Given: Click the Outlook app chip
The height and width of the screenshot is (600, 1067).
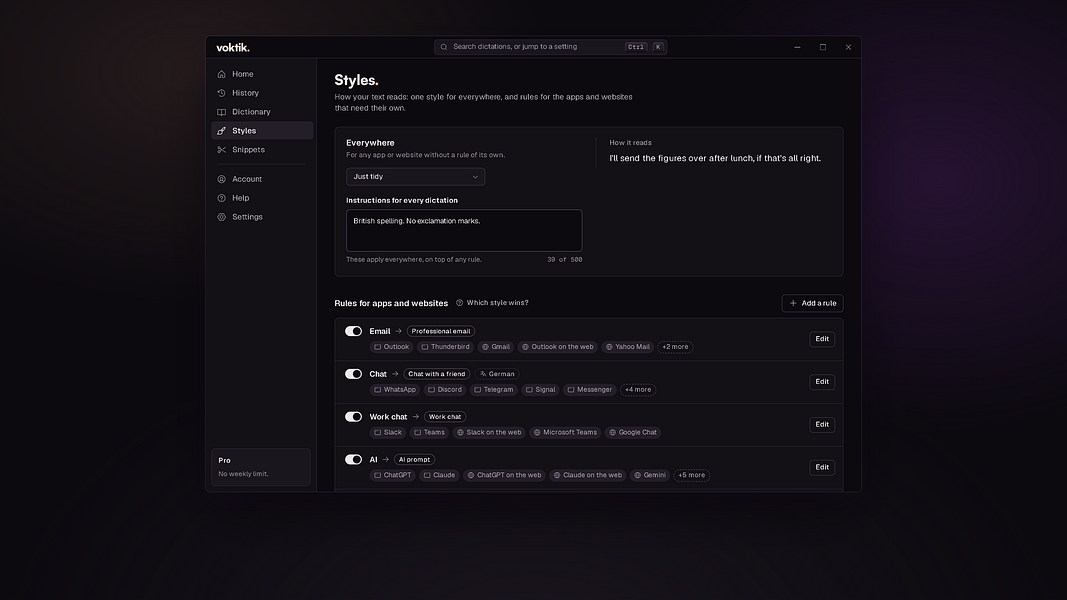Looking at the screenshot, I should [391, 347].
